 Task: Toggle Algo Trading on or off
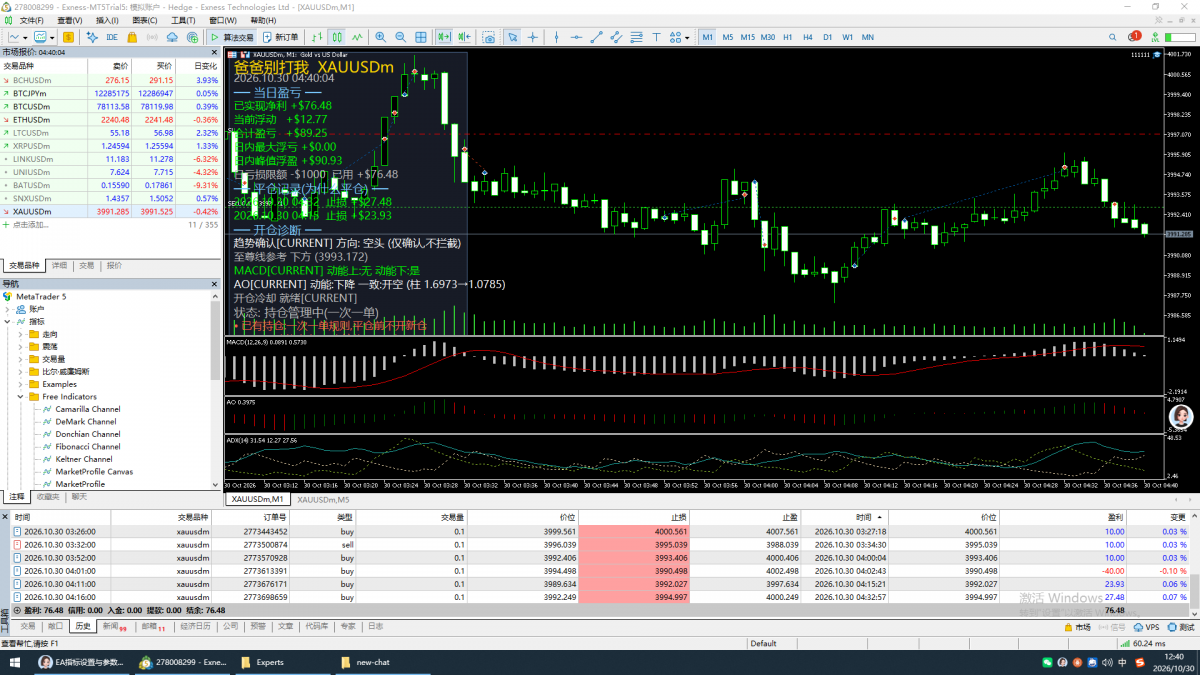point(232,37)
